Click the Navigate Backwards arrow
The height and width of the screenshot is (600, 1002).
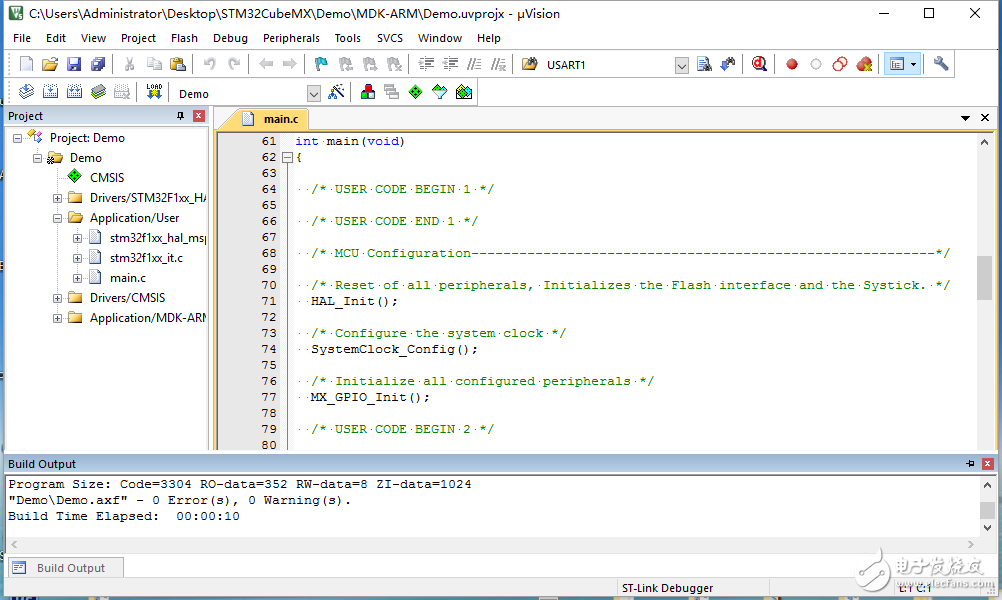(266, 64)
